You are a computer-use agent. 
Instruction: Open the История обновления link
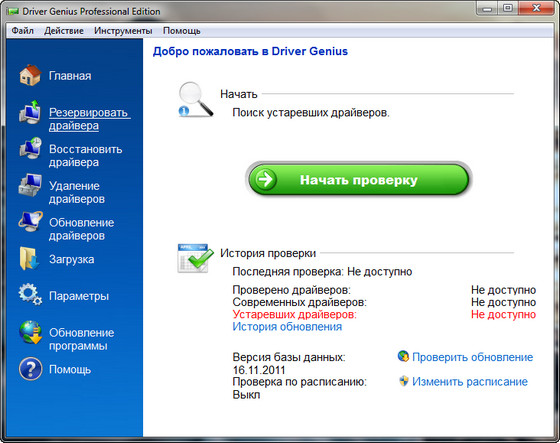287,327
